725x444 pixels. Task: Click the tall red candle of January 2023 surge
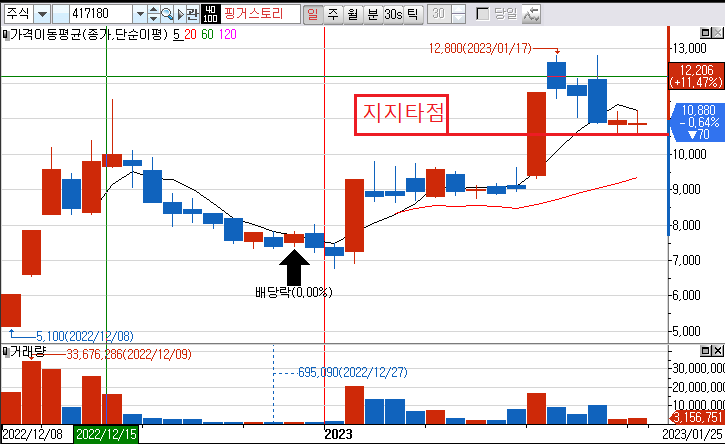point(536,134)
